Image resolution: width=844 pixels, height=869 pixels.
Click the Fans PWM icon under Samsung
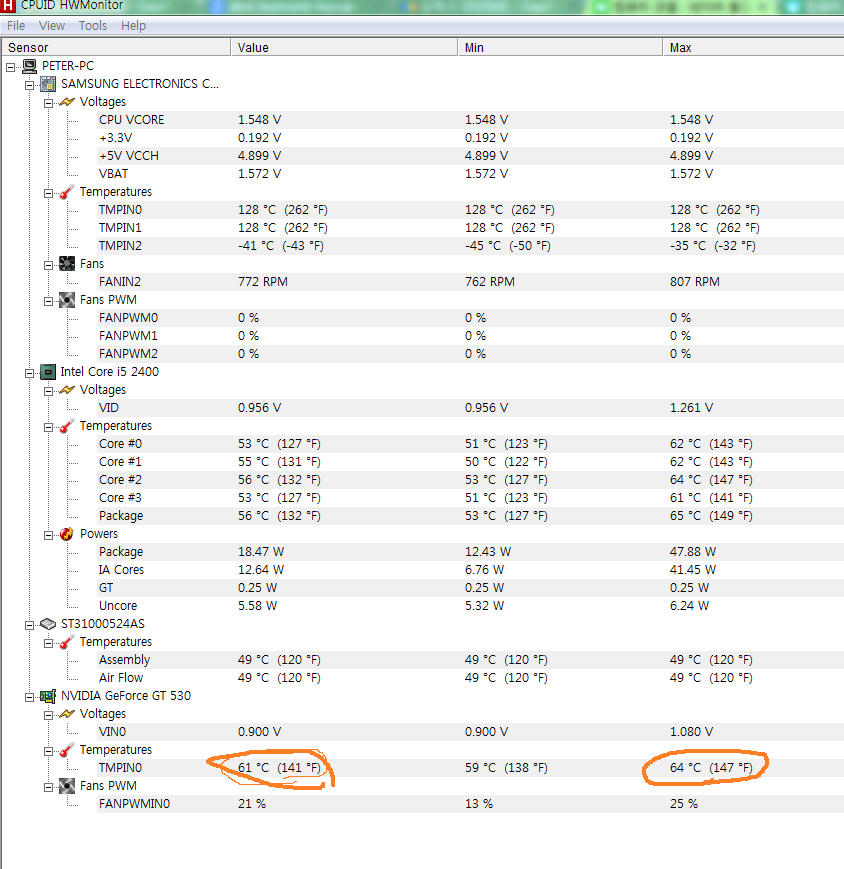point(67,300)
